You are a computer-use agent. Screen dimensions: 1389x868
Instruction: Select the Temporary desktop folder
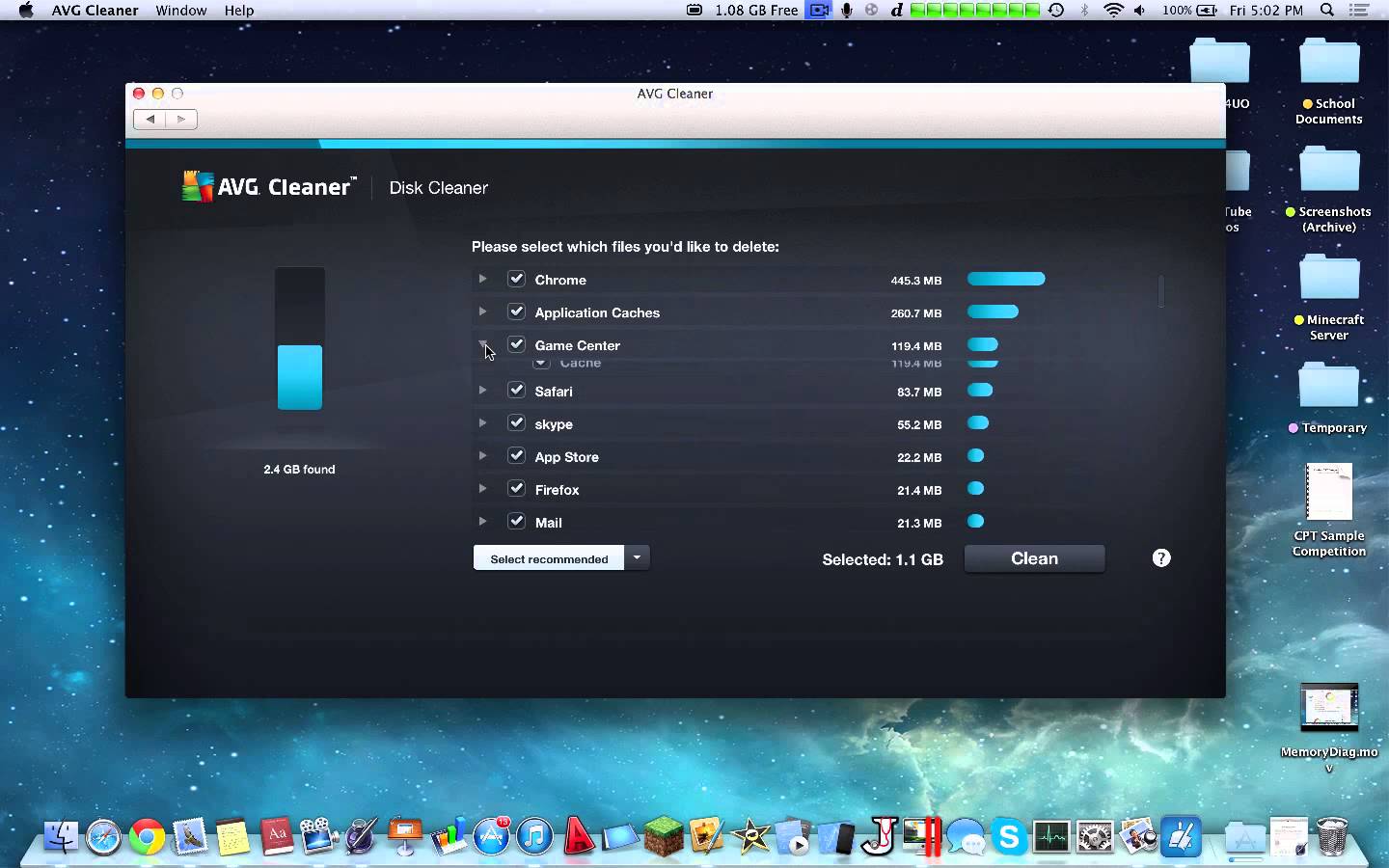pos(1329,398)
